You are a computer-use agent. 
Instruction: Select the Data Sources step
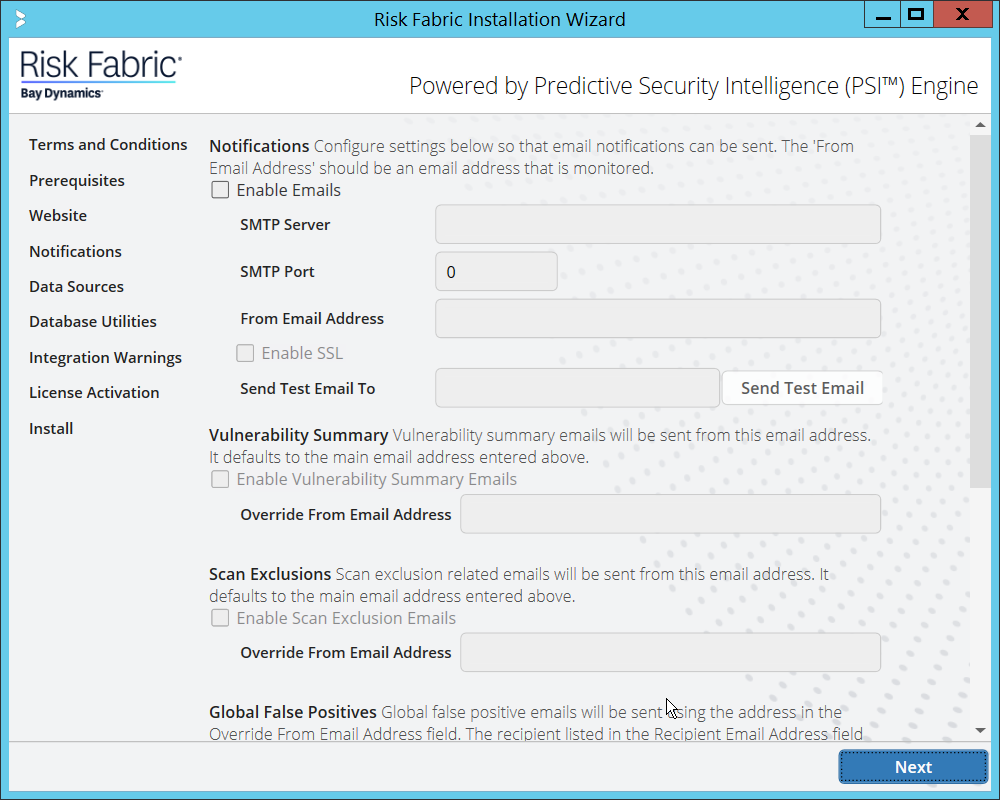[76, 287]
